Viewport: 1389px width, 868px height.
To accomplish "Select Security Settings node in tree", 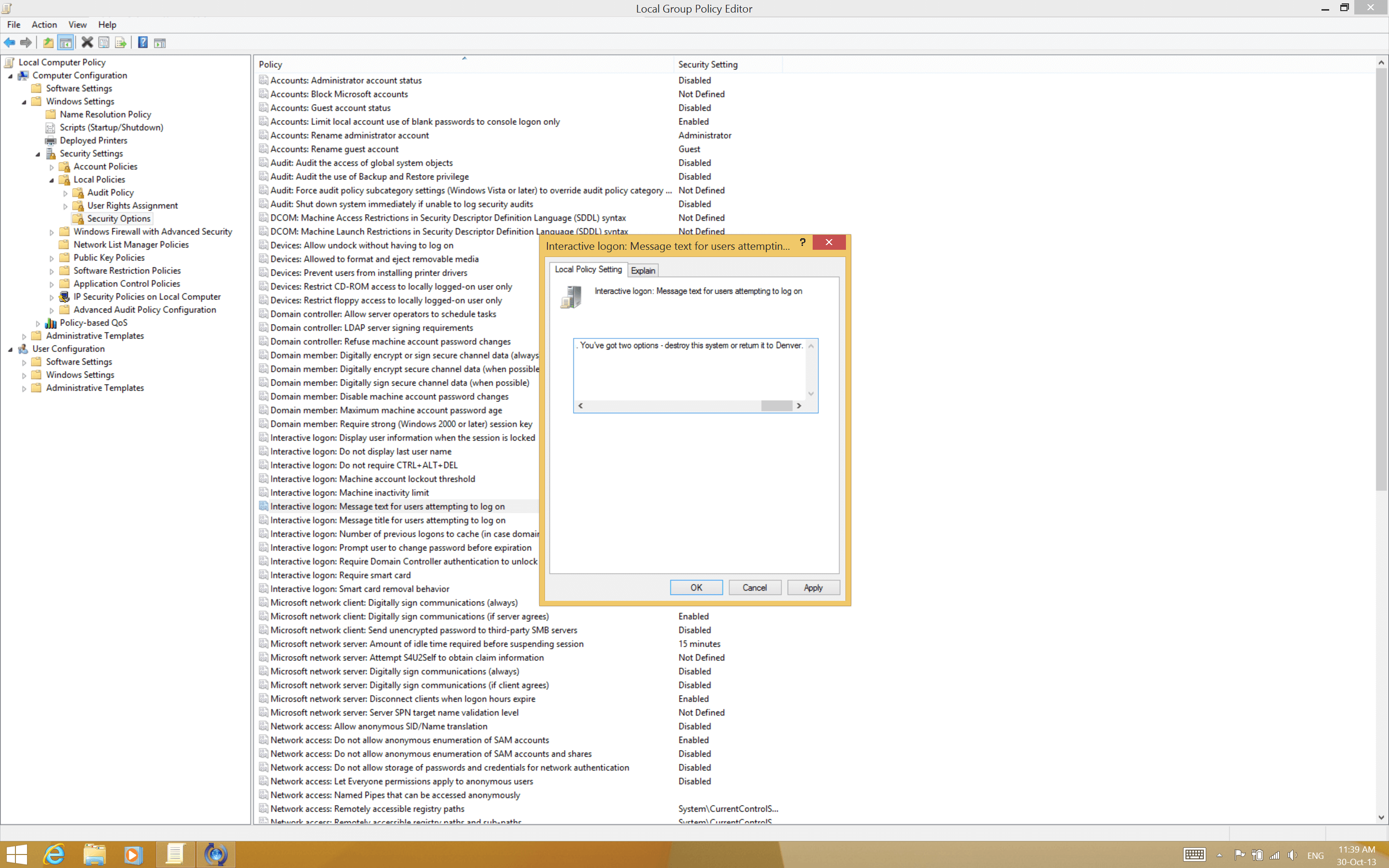I will (x=91, y=153).
